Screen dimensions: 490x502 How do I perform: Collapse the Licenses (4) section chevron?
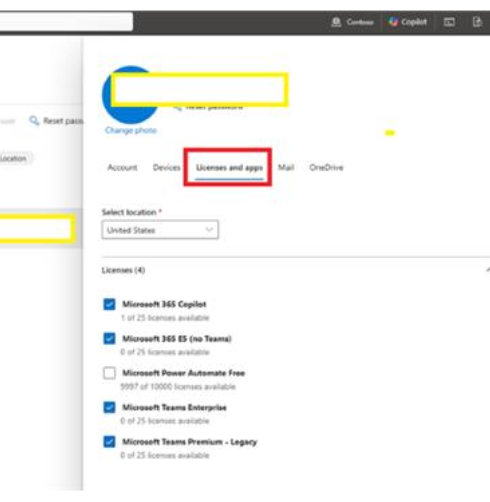[x=487, y=270]
